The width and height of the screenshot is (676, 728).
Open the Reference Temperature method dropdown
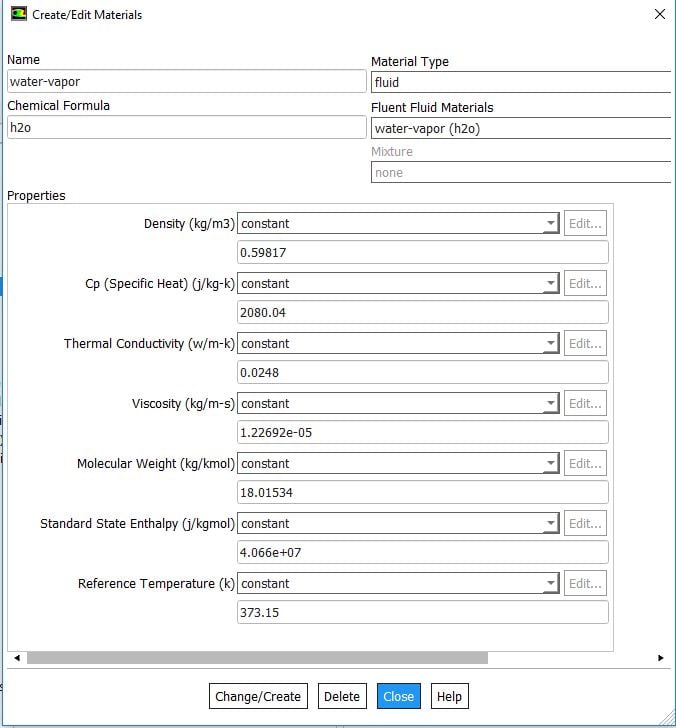pos(398,583)
